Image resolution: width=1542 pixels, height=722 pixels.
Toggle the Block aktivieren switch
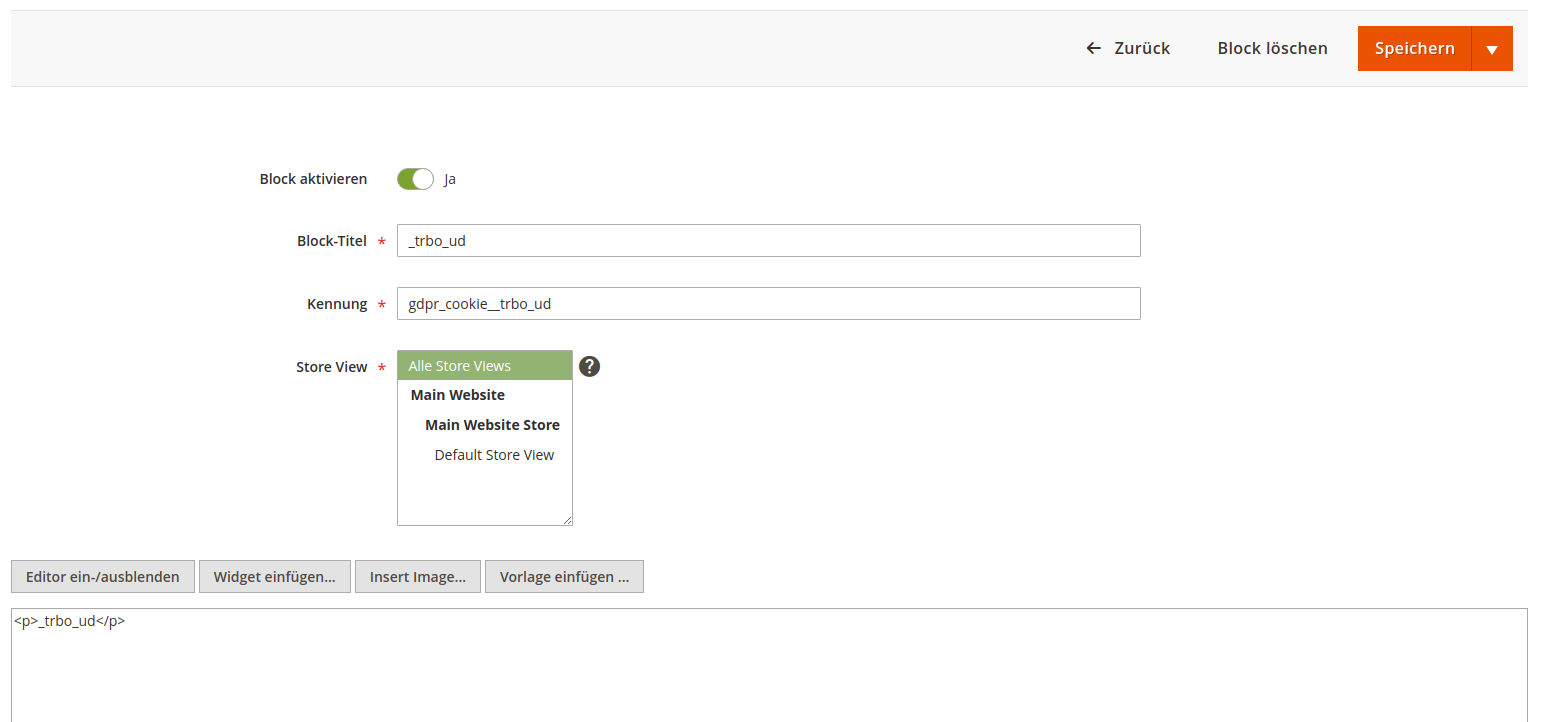[x=415, y=179]
